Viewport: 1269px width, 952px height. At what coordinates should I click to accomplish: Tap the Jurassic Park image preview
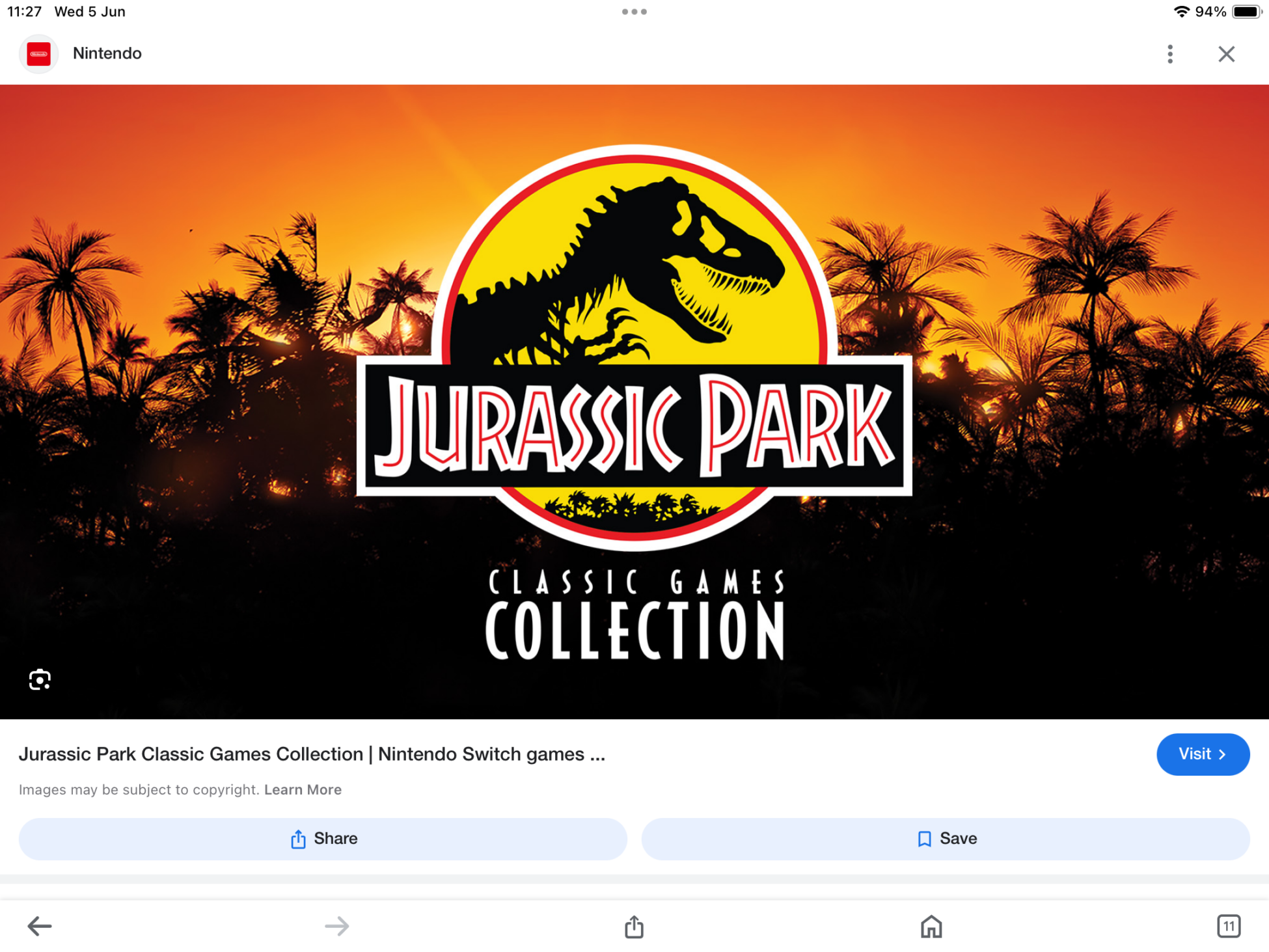coord(634,401)
